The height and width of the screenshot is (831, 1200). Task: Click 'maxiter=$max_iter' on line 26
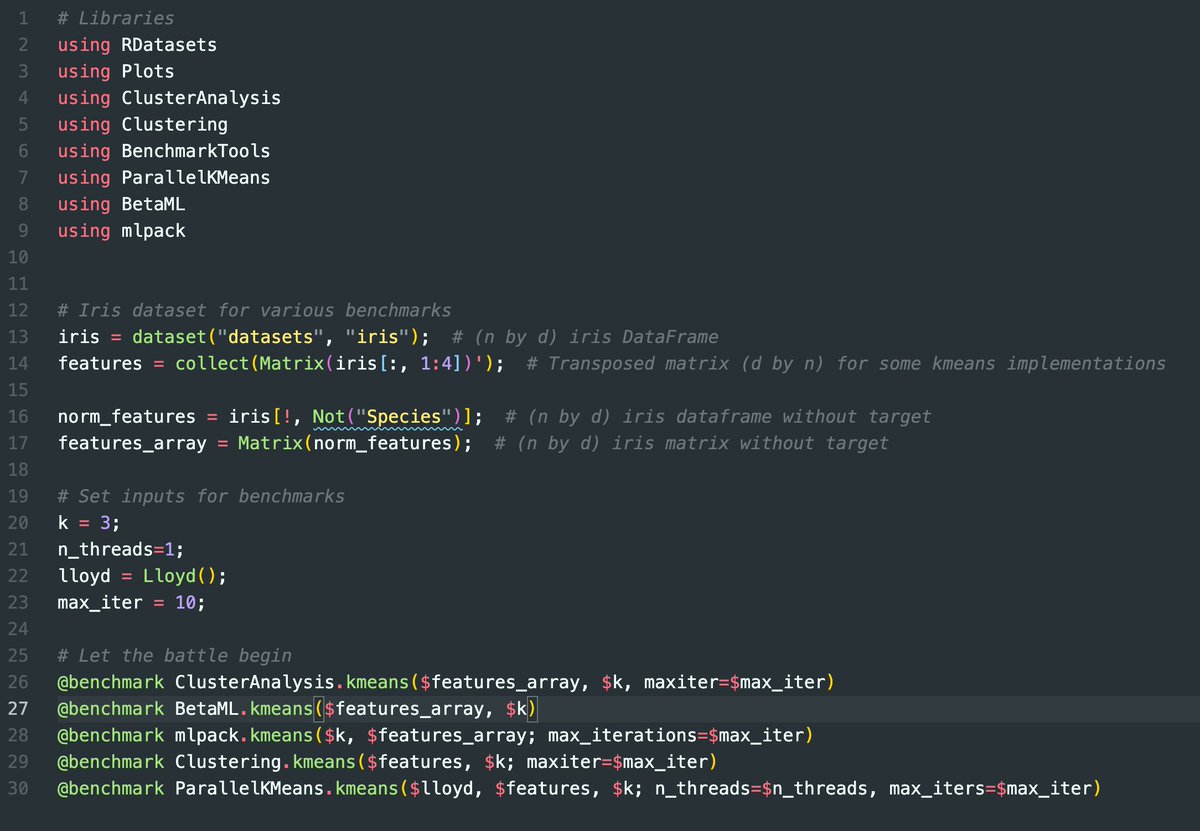pos(733,682)
